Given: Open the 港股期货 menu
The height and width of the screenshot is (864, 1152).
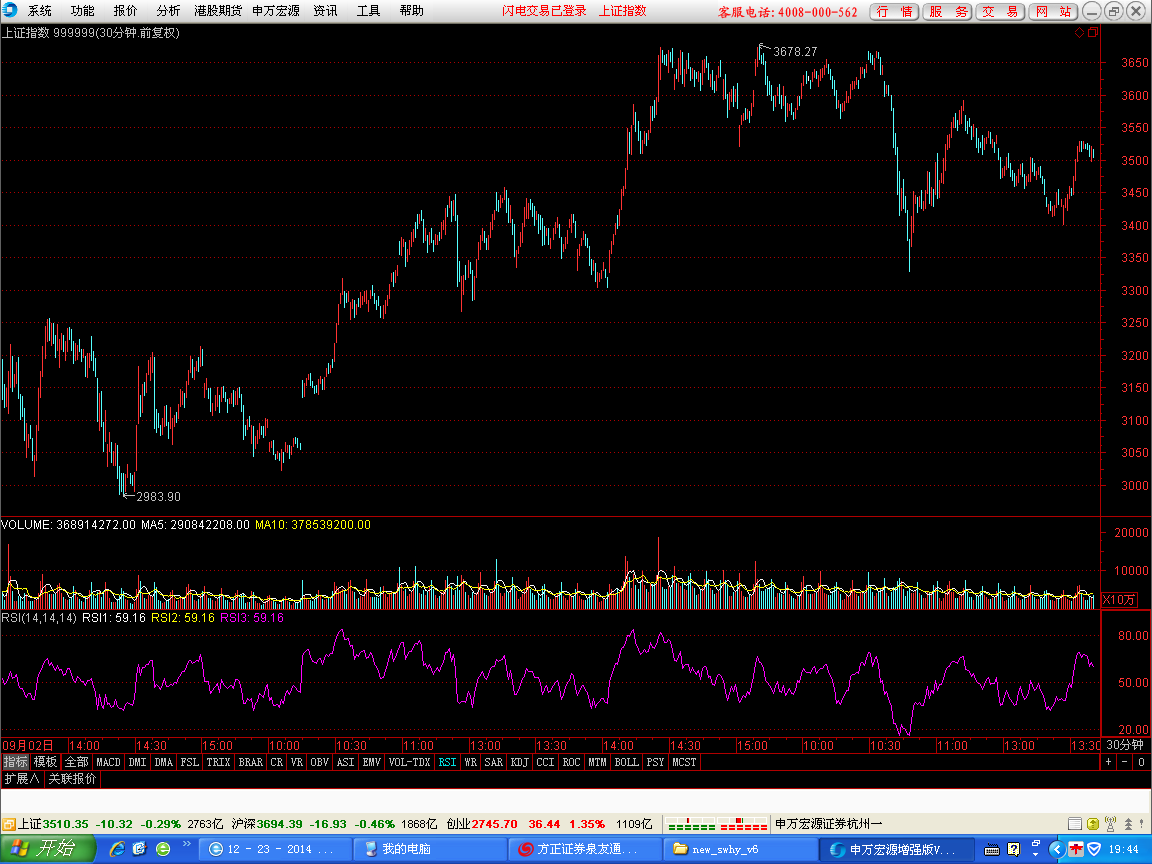Looking at the screenshot, I should tap(217, 10).
